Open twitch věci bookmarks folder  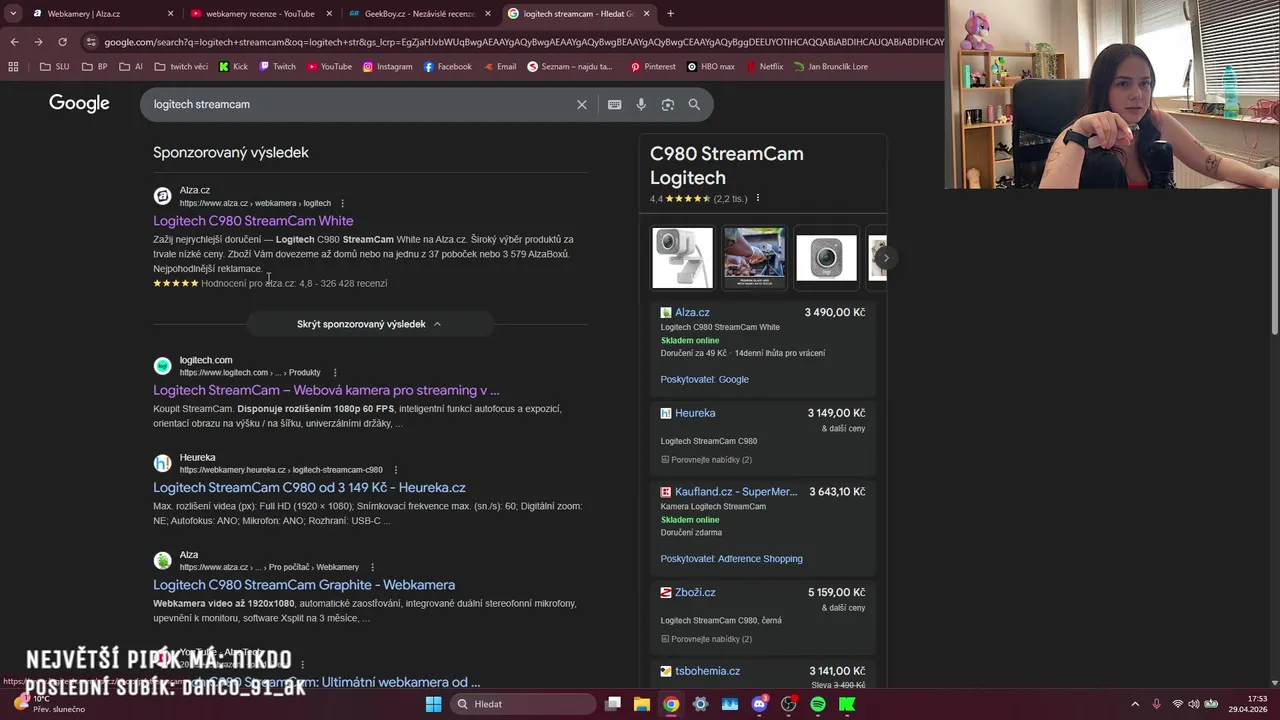pyautogui.click(x=180, y=67)
